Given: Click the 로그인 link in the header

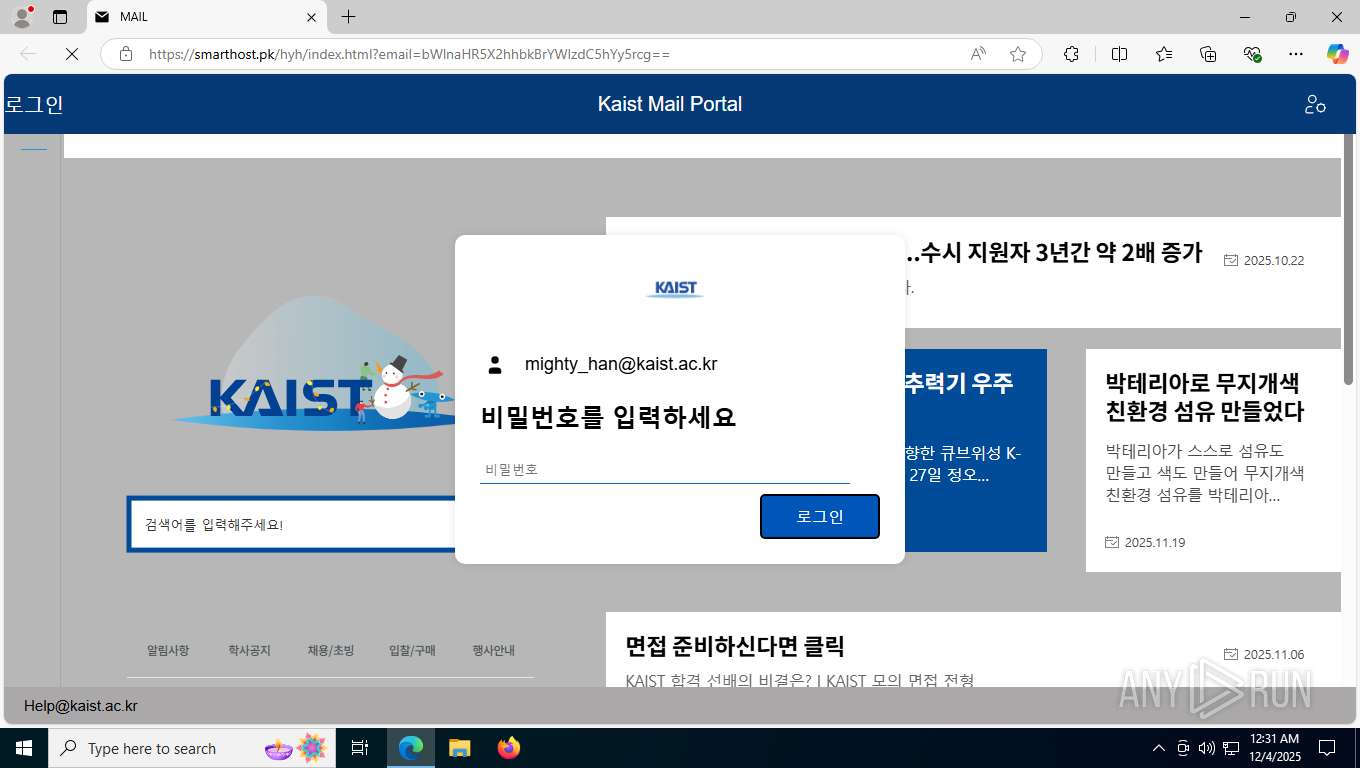Looking at the screenshot, I should pos(34,104).
